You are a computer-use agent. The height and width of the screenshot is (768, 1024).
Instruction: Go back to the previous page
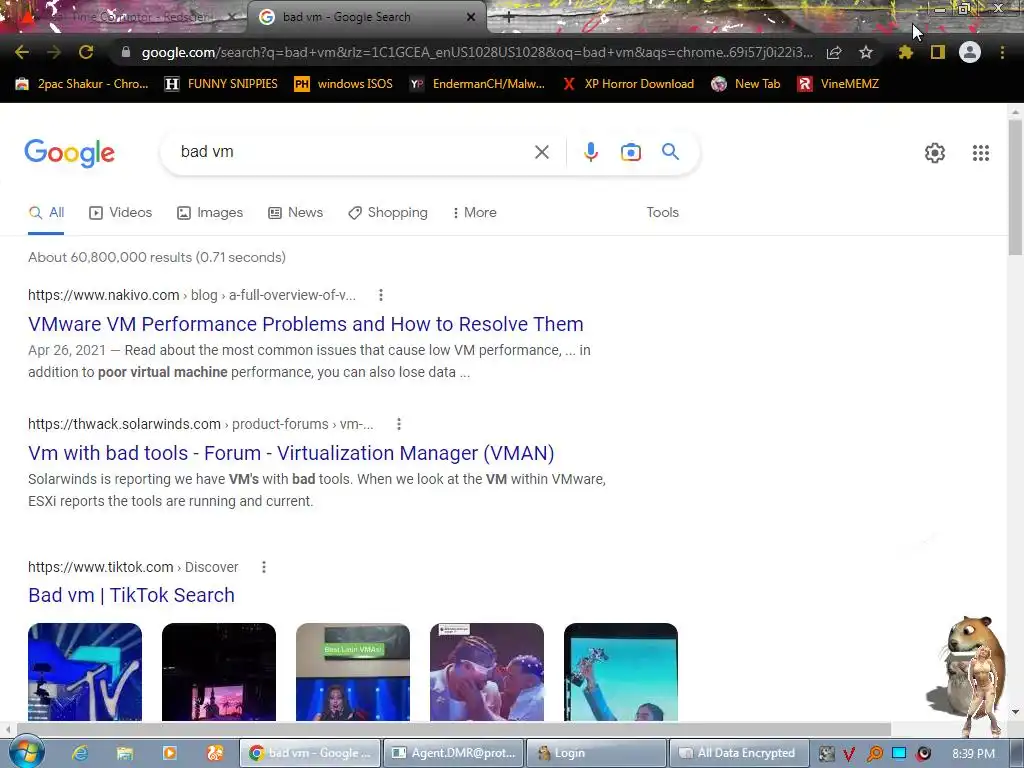21,52
